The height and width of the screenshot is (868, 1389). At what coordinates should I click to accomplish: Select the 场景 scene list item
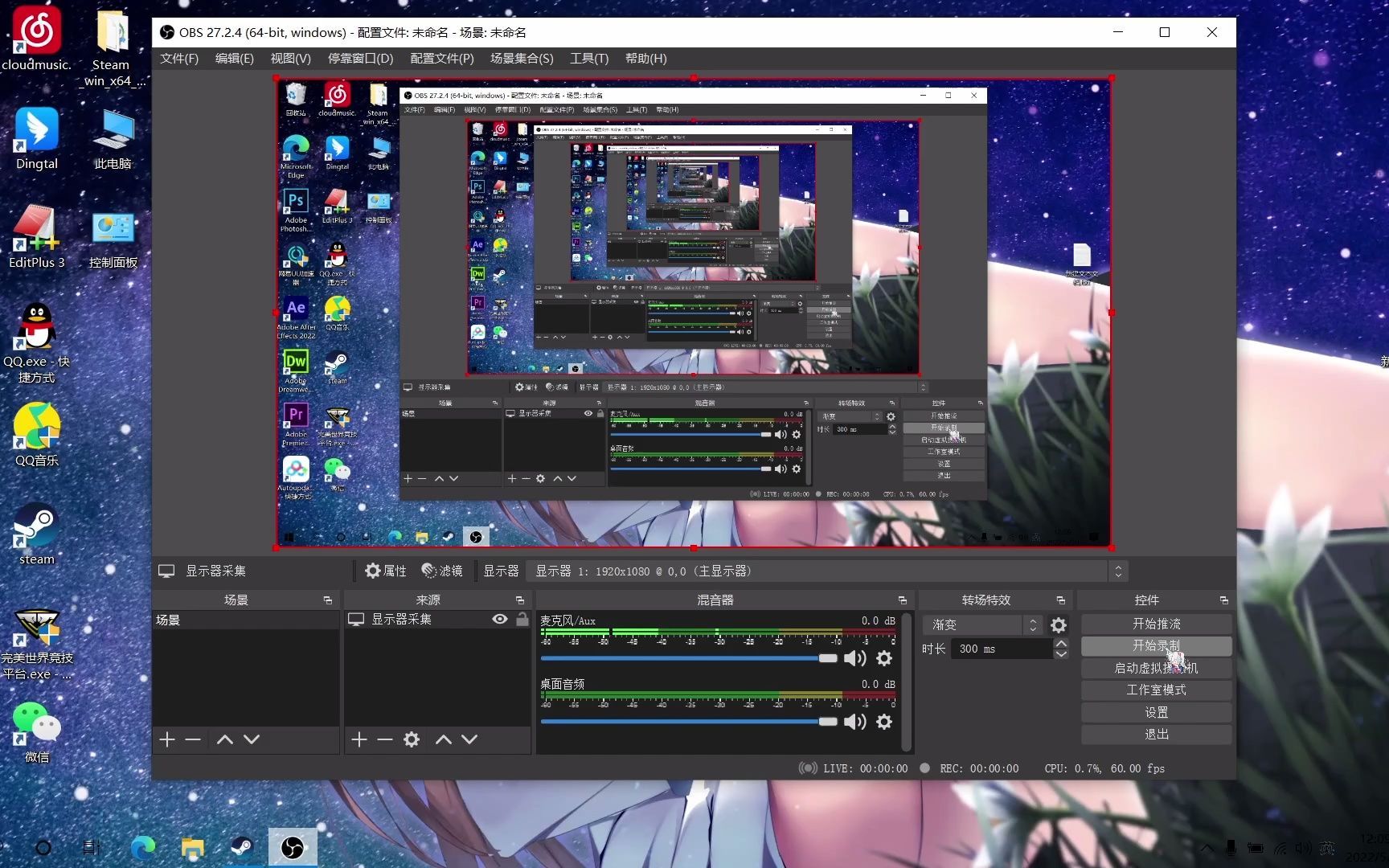pos(246,620)
